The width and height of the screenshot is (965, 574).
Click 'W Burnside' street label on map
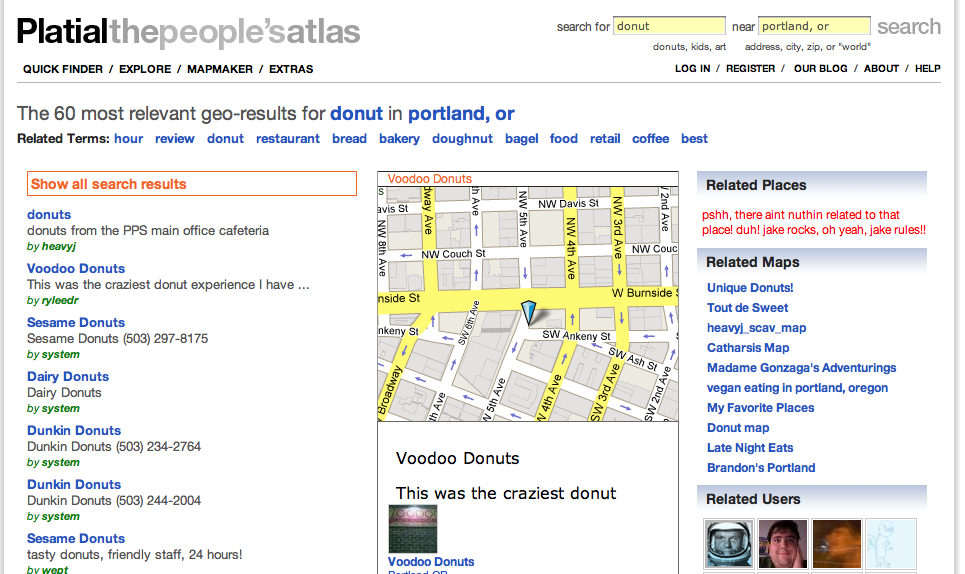tap(644, 293)
